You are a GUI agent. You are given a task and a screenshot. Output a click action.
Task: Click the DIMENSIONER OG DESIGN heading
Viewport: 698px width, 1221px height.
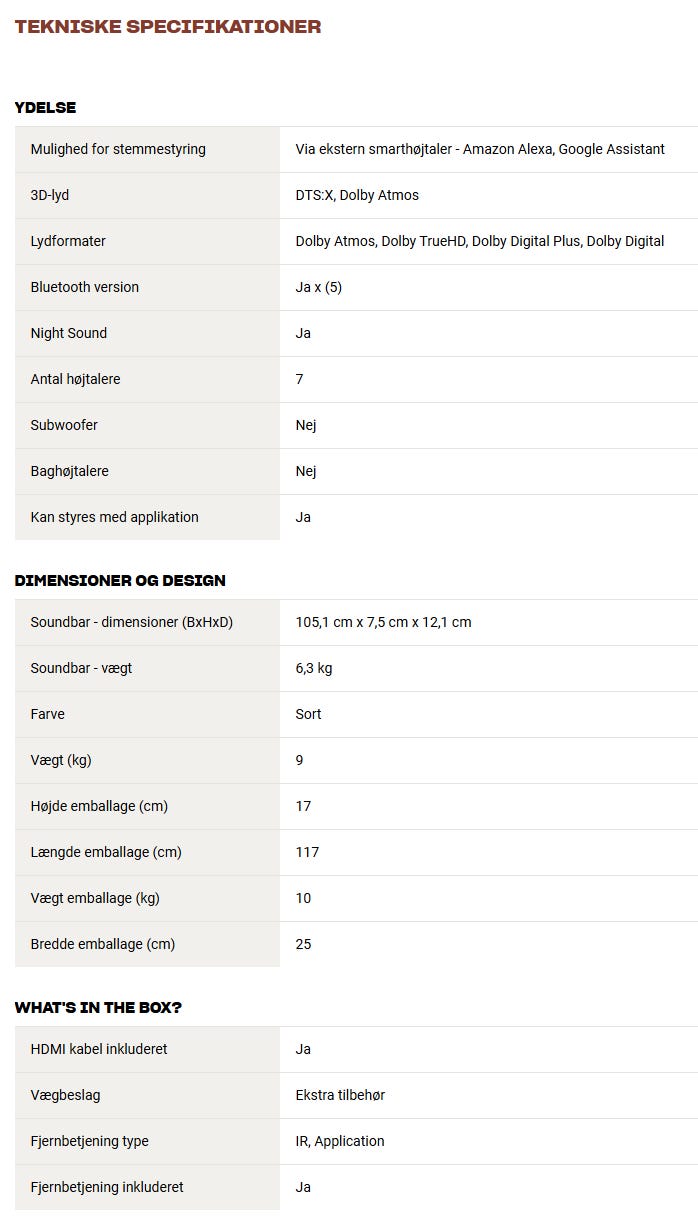(x=120, y=581)
